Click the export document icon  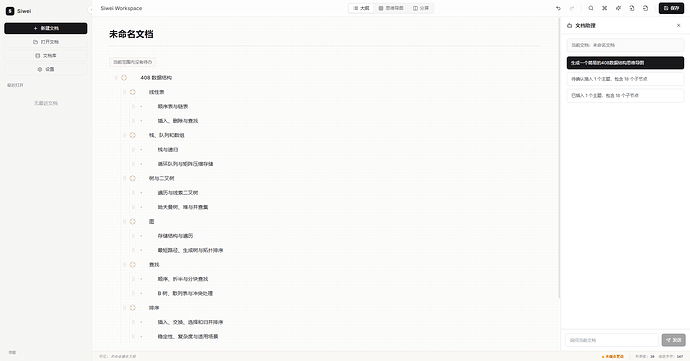pos(646,8)
